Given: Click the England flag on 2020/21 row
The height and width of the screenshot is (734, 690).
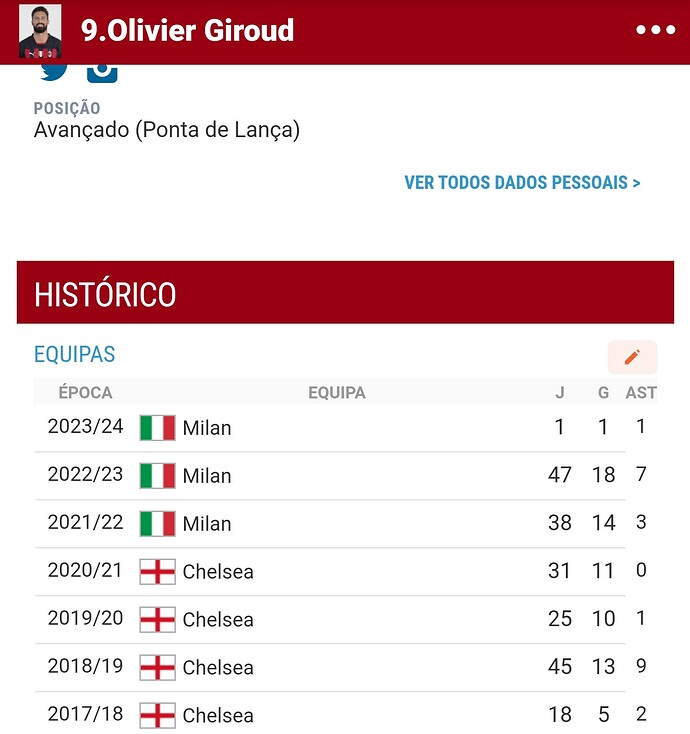Looking at the screenshot, I should click(x=158, y=572).
